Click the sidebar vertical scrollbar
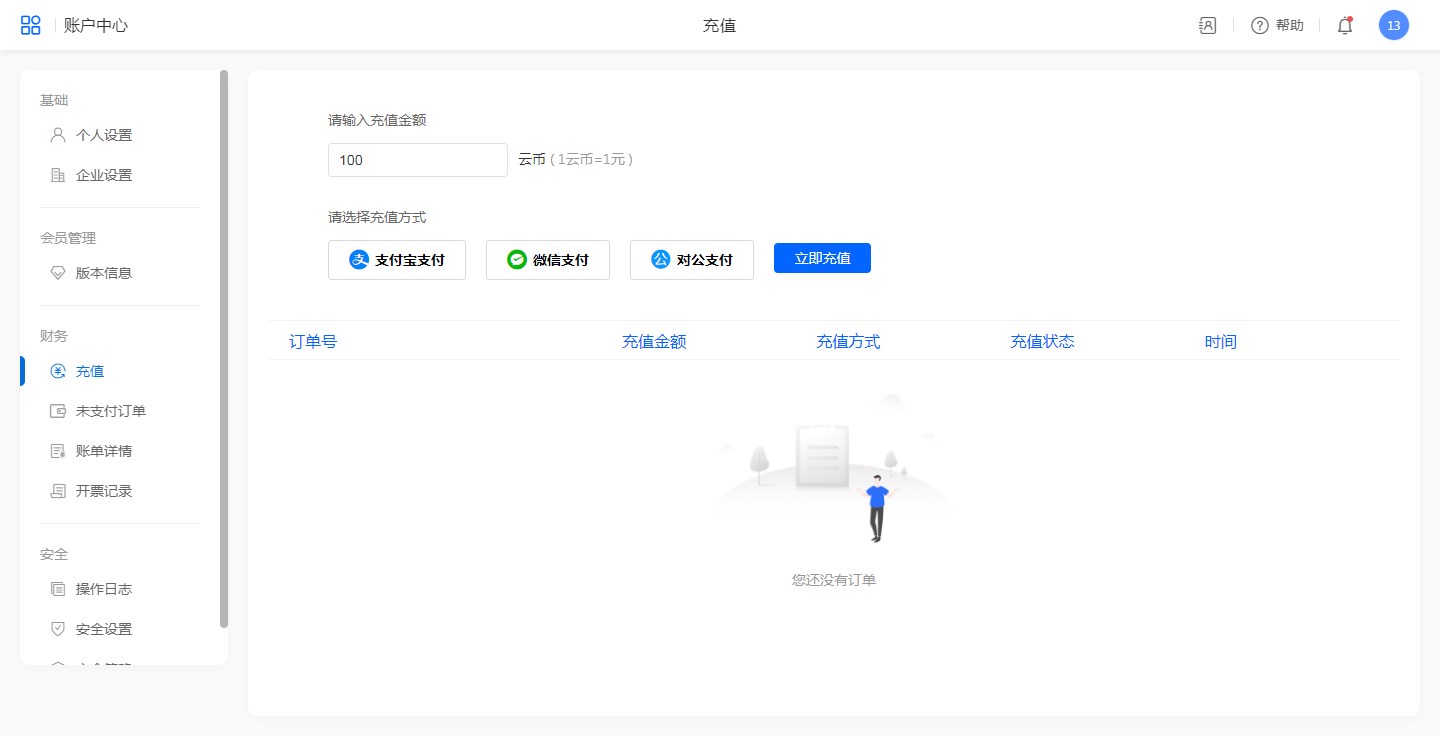The height and width of the screenshot is (736, 1440). tap(224, 348)
